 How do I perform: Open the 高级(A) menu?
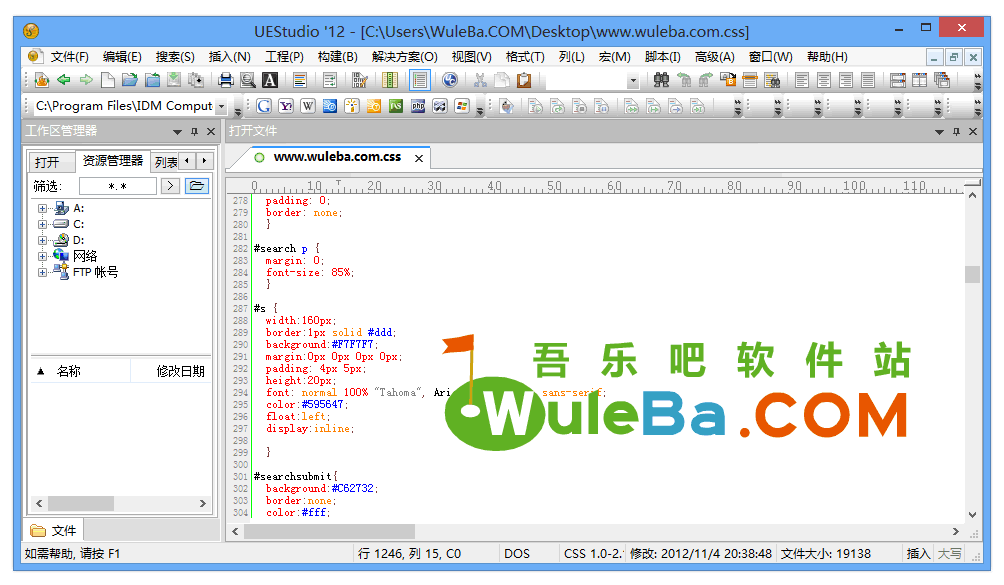(715, 57)
